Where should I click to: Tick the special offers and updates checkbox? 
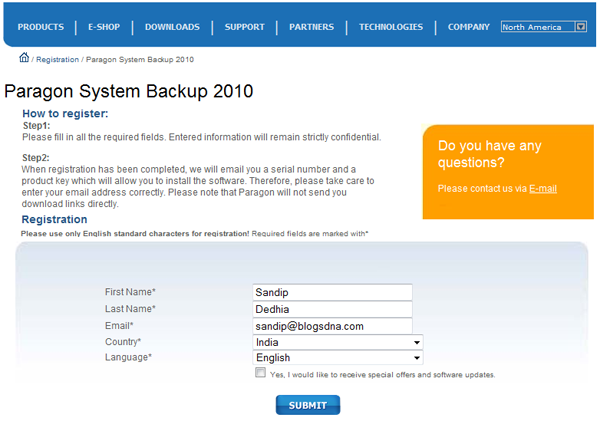tap(261, 372)
